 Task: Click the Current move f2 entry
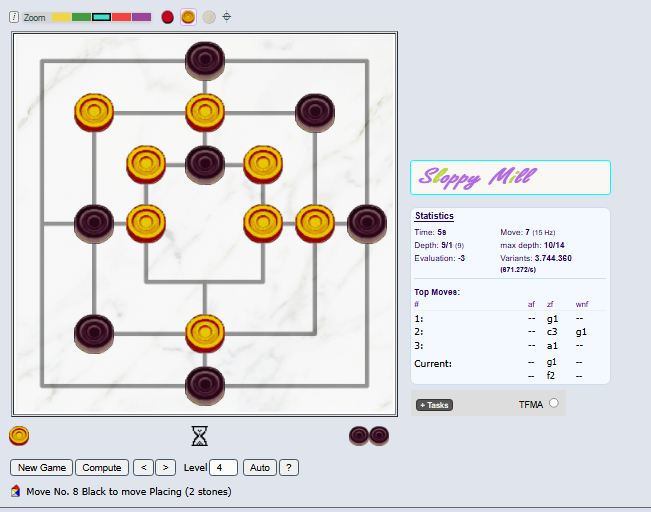coord(551,375)
